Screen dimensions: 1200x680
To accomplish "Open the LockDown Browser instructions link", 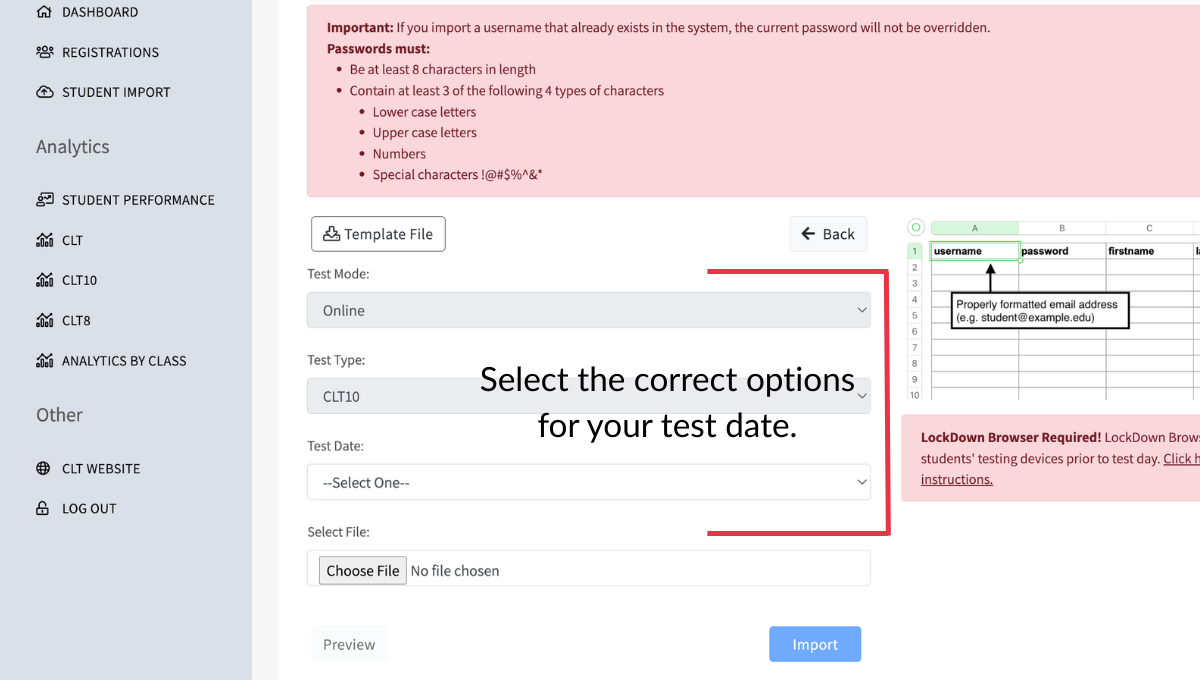I will [x=957, y=479].
